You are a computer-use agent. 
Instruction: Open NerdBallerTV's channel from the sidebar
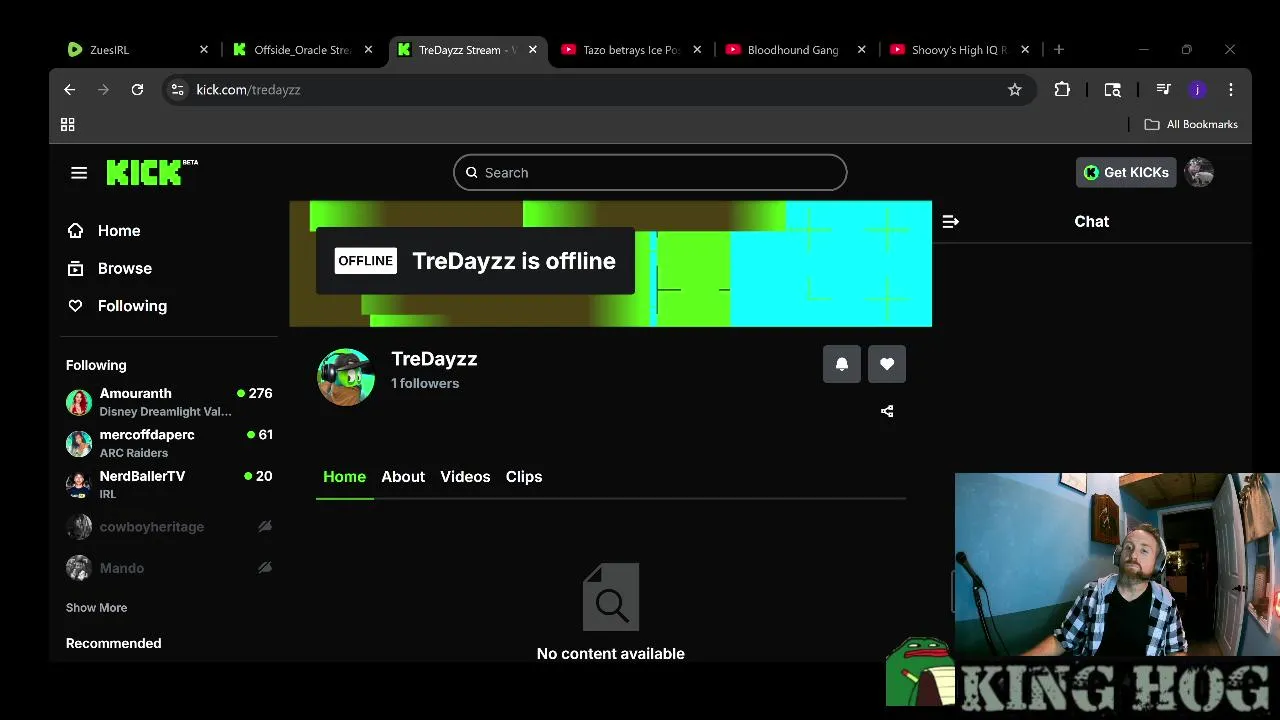point(169,485)
